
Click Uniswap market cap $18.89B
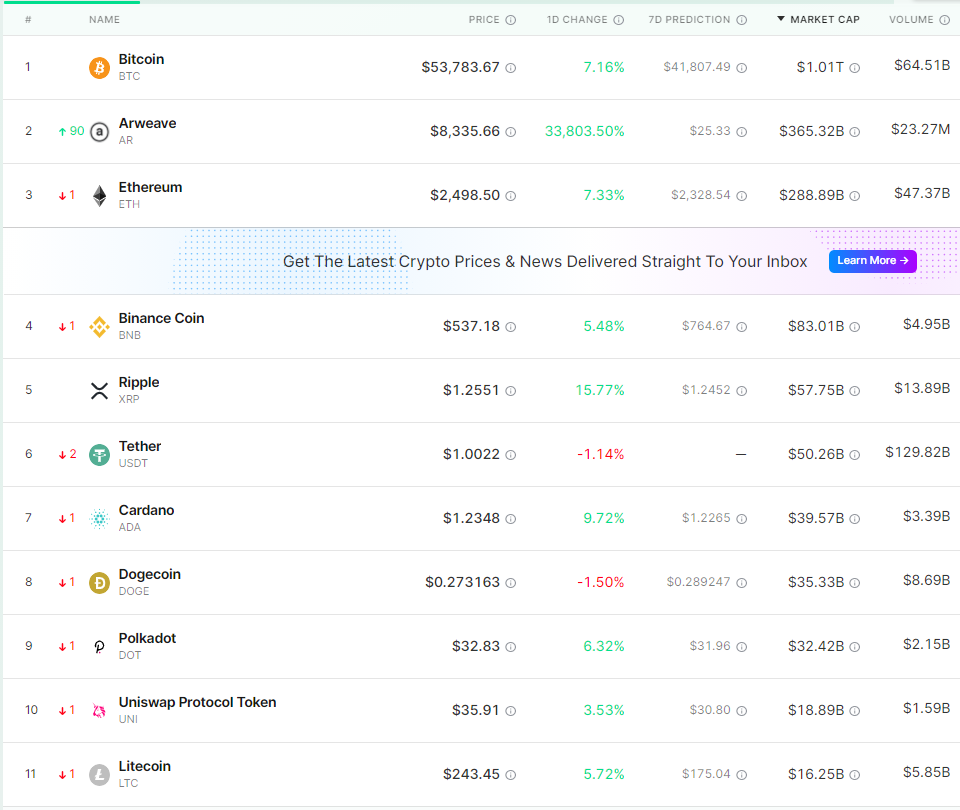816,710
